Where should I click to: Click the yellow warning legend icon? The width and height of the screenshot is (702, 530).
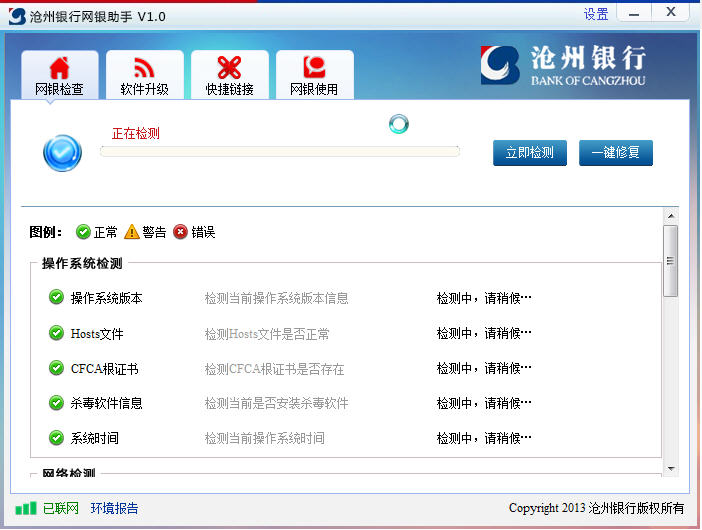[x=132, y=232]
